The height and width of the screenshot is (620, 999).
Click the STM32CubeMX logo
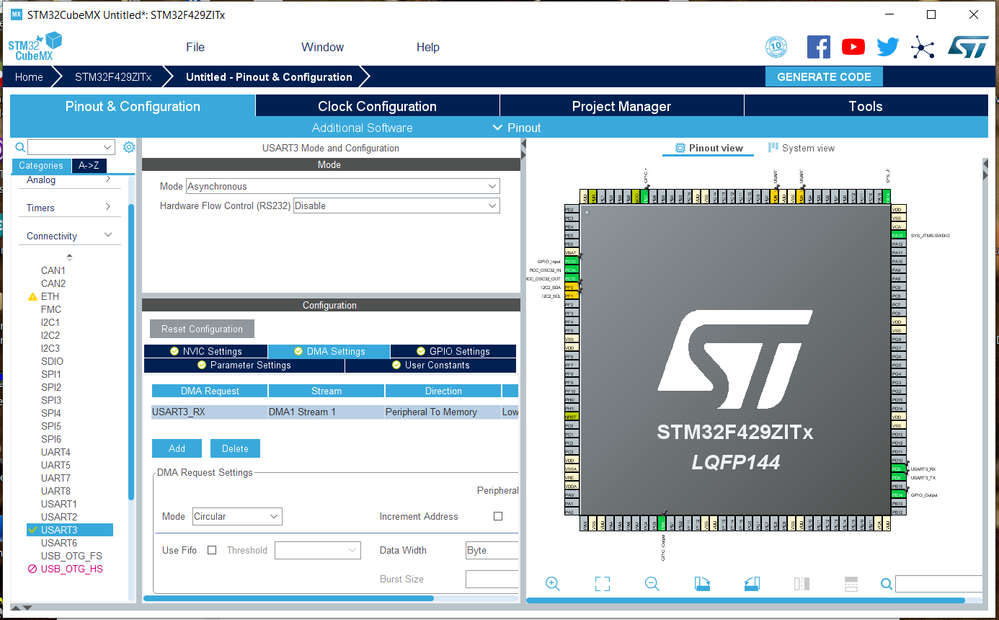coord(35,47)
